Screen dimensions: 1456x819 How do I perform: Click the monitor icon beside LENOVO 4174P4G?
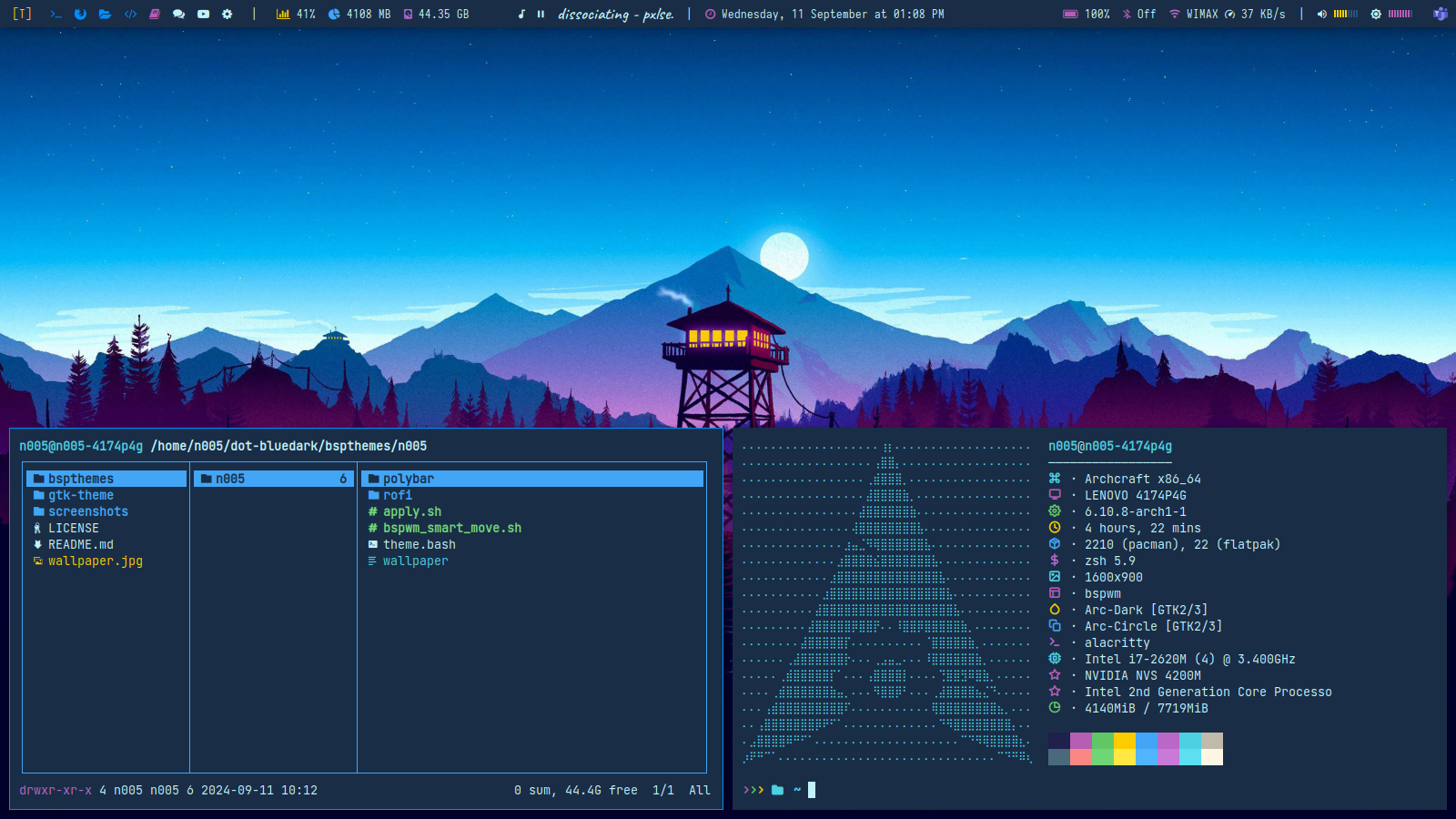pos(1055,495)
